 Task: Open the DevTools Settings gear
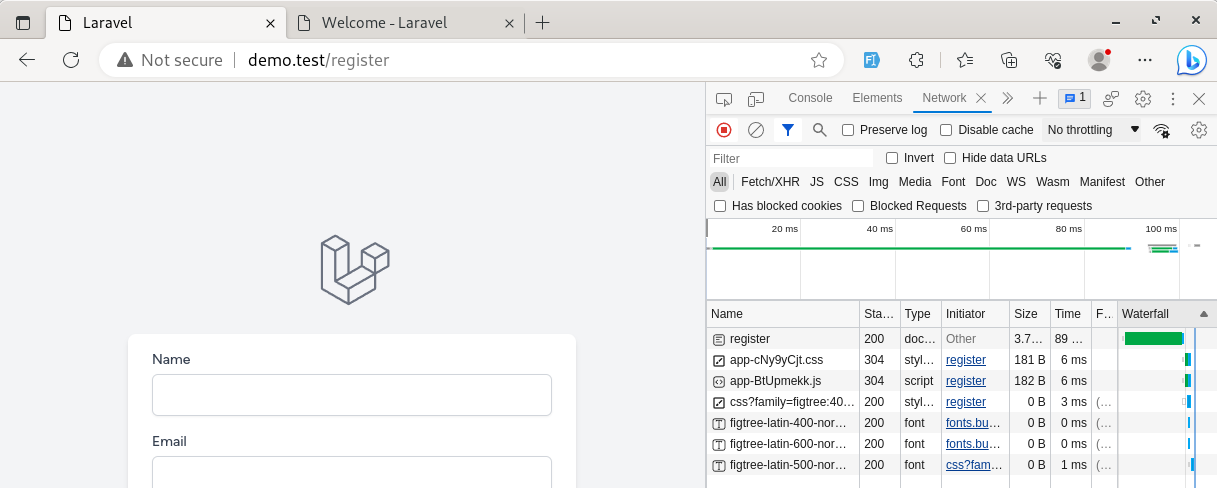[1143, 98]
